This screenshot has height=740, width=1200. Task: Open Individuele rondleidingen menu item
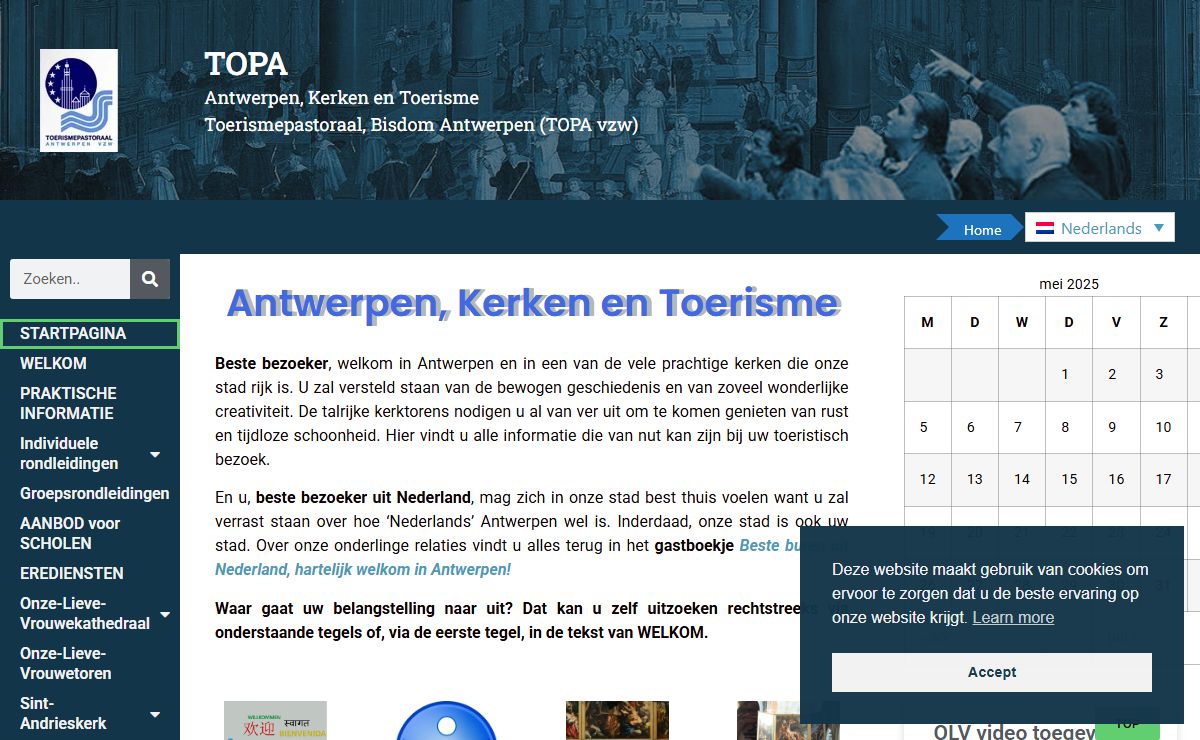coord(69,453)
